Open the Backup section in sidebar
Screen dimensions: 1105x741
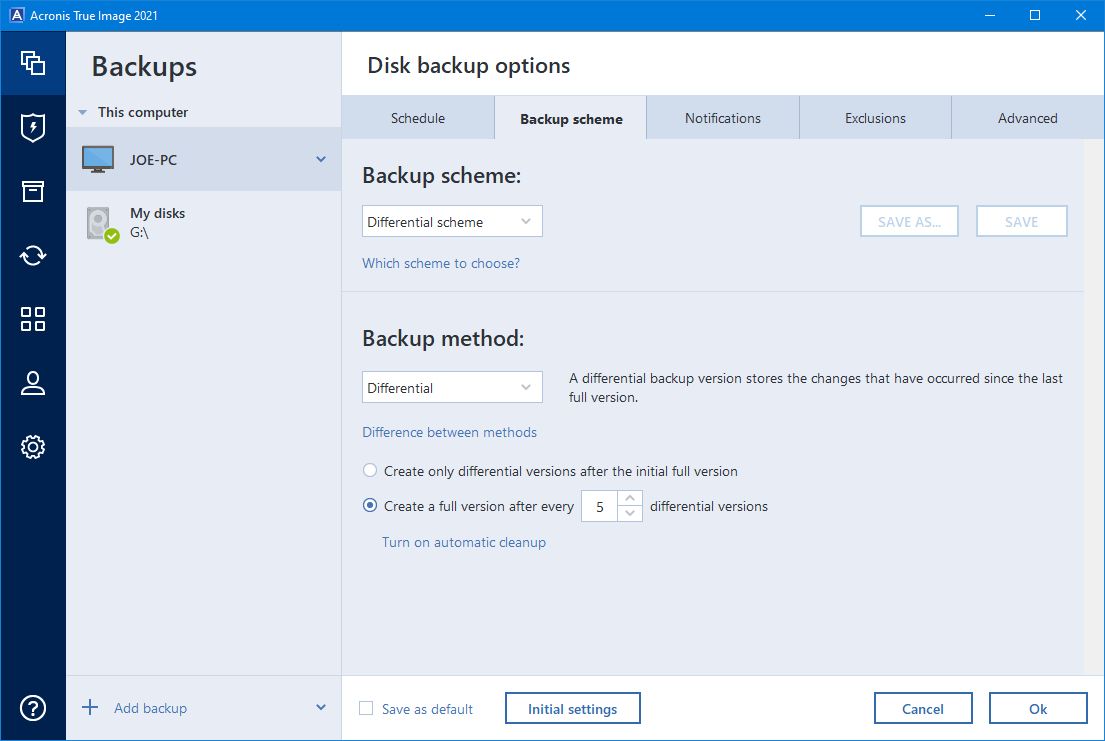coord(32,63)
